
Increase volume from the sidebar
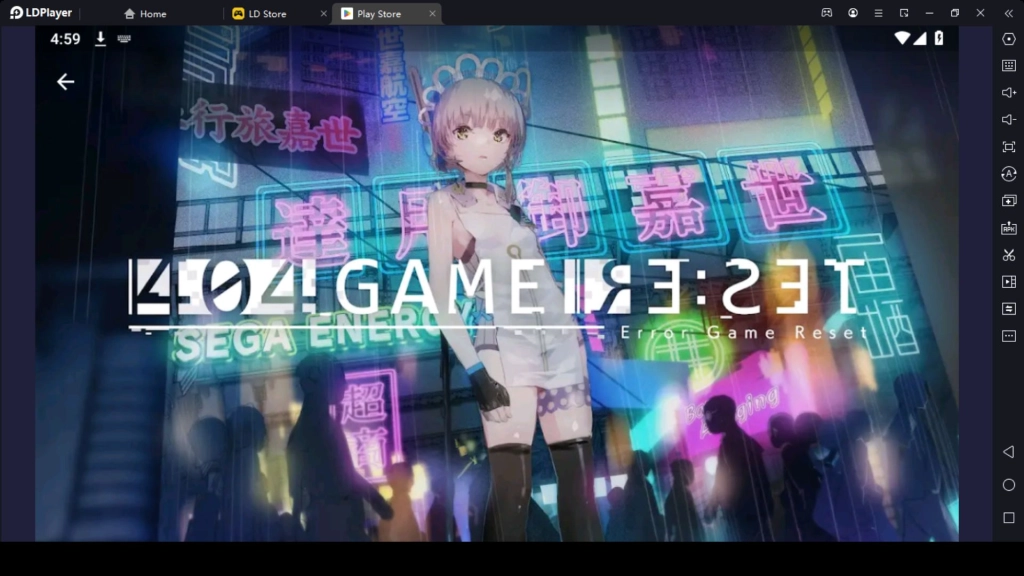tap(1008, 93)
